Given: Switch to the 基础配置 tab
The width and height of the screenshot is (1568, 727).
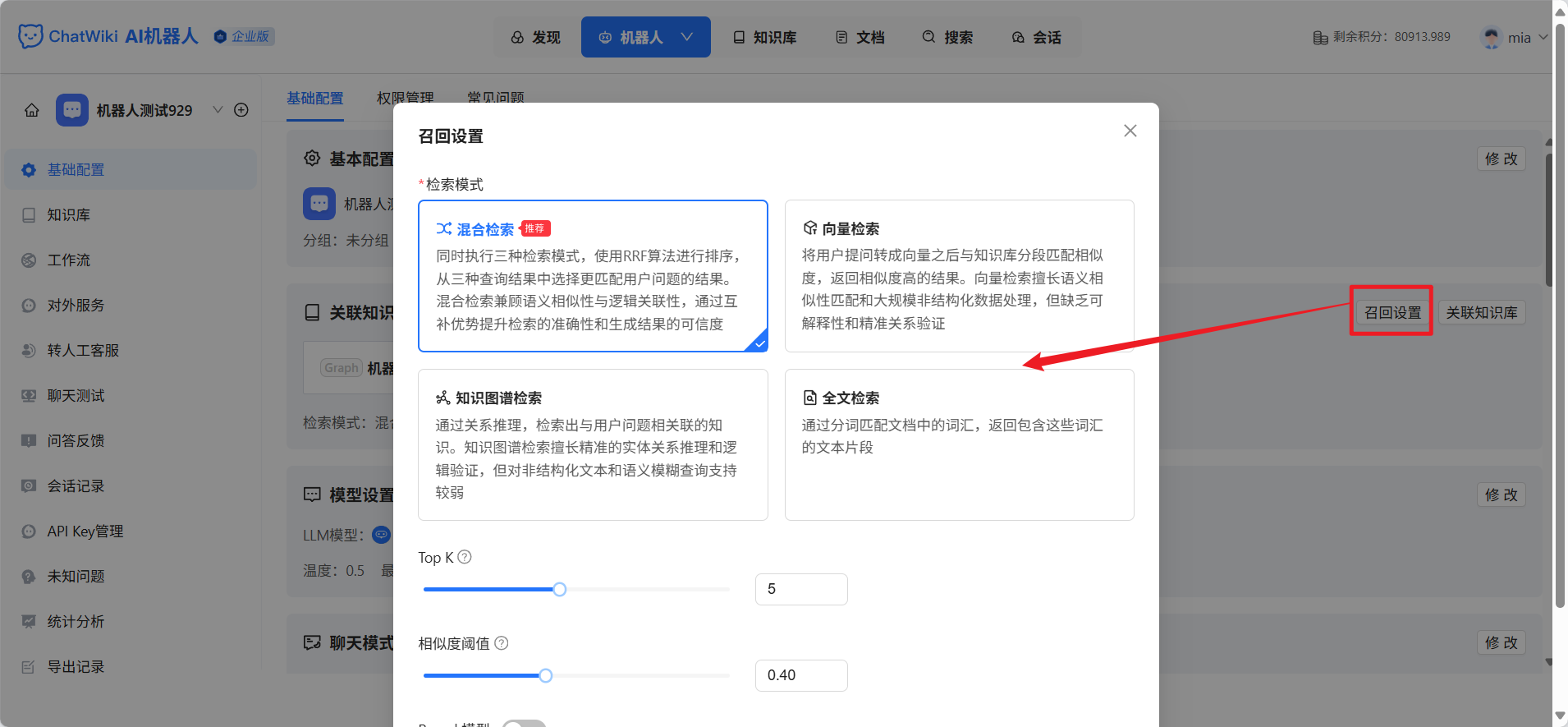Looking at the screenshot, I should 315,98.
